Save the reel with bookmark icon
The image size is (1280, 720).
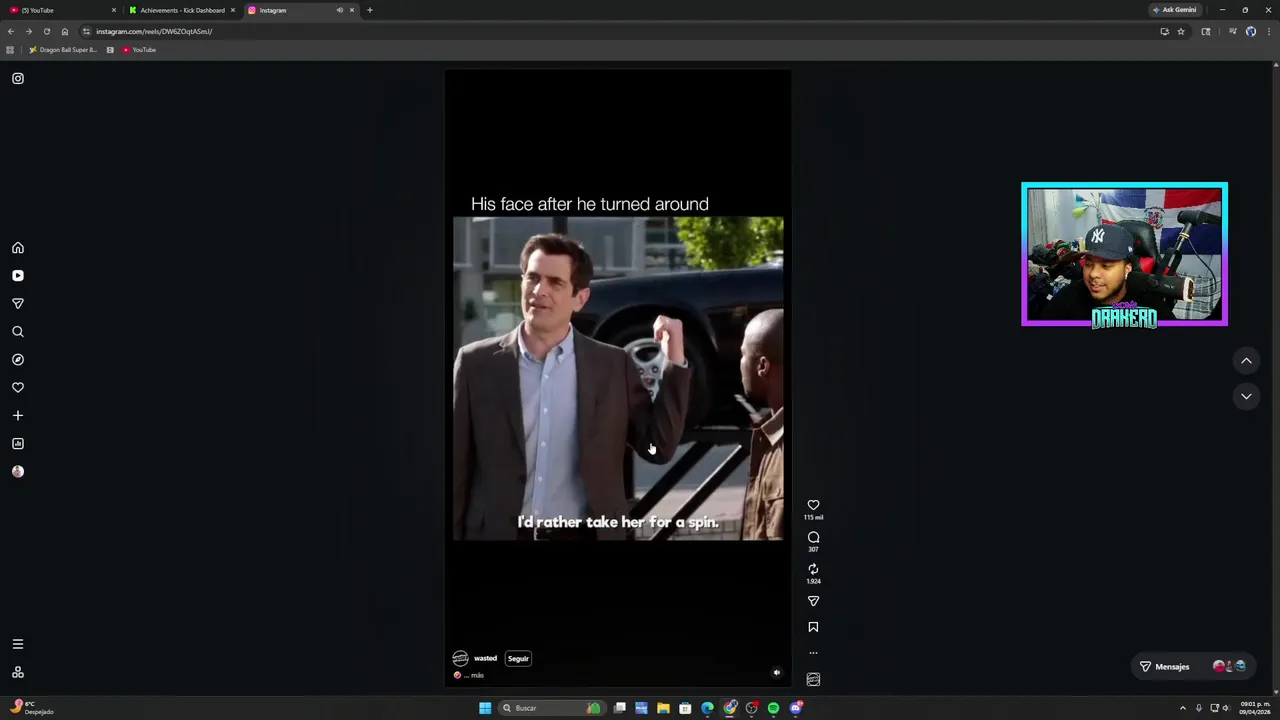[813, 627]
